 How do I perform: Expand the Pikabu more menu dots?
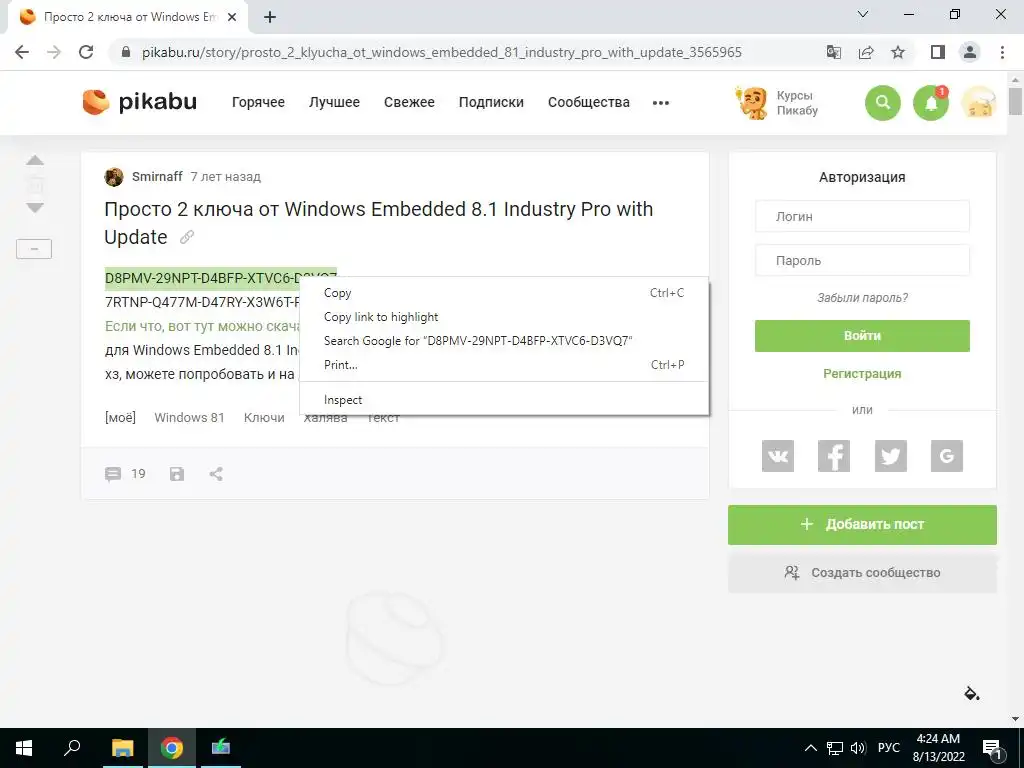(x=661, y=103)
